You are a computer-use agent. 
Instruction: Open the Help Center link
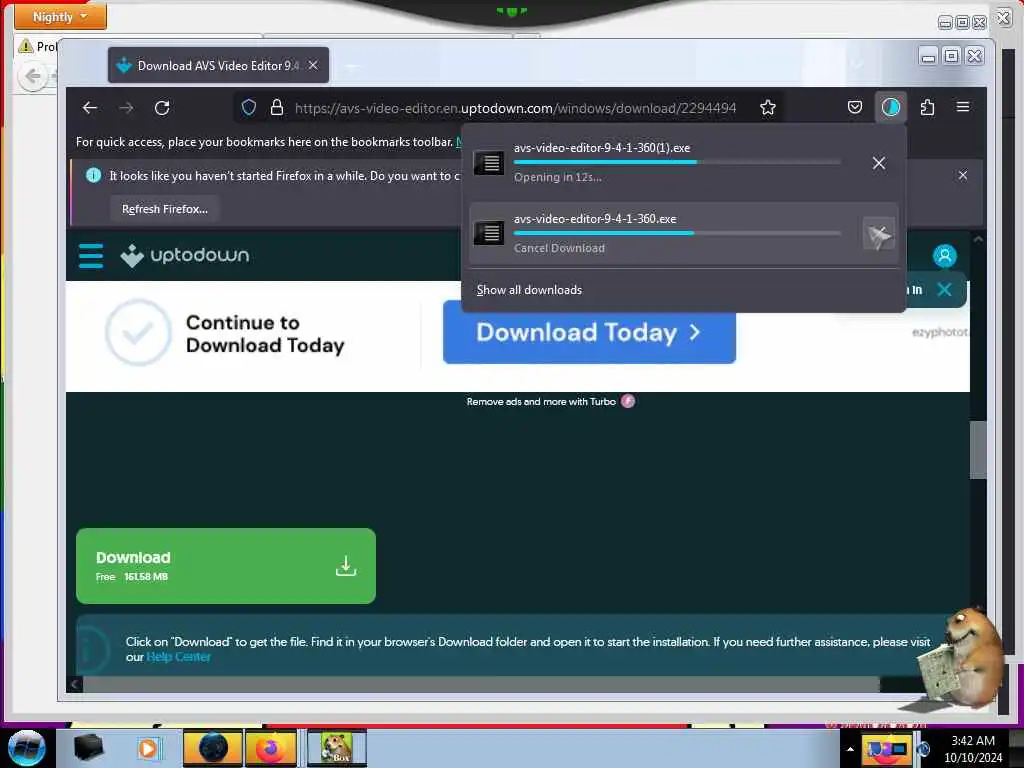tap(178, 657)
